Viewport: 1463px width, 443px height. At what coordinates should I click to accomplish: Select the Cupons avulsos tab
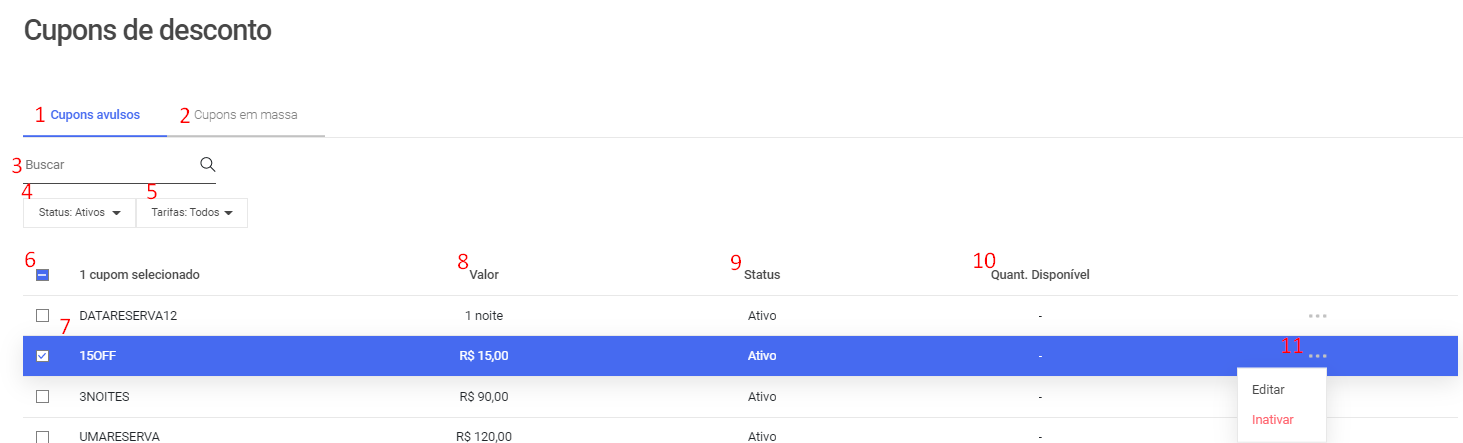tap(95, 115)
